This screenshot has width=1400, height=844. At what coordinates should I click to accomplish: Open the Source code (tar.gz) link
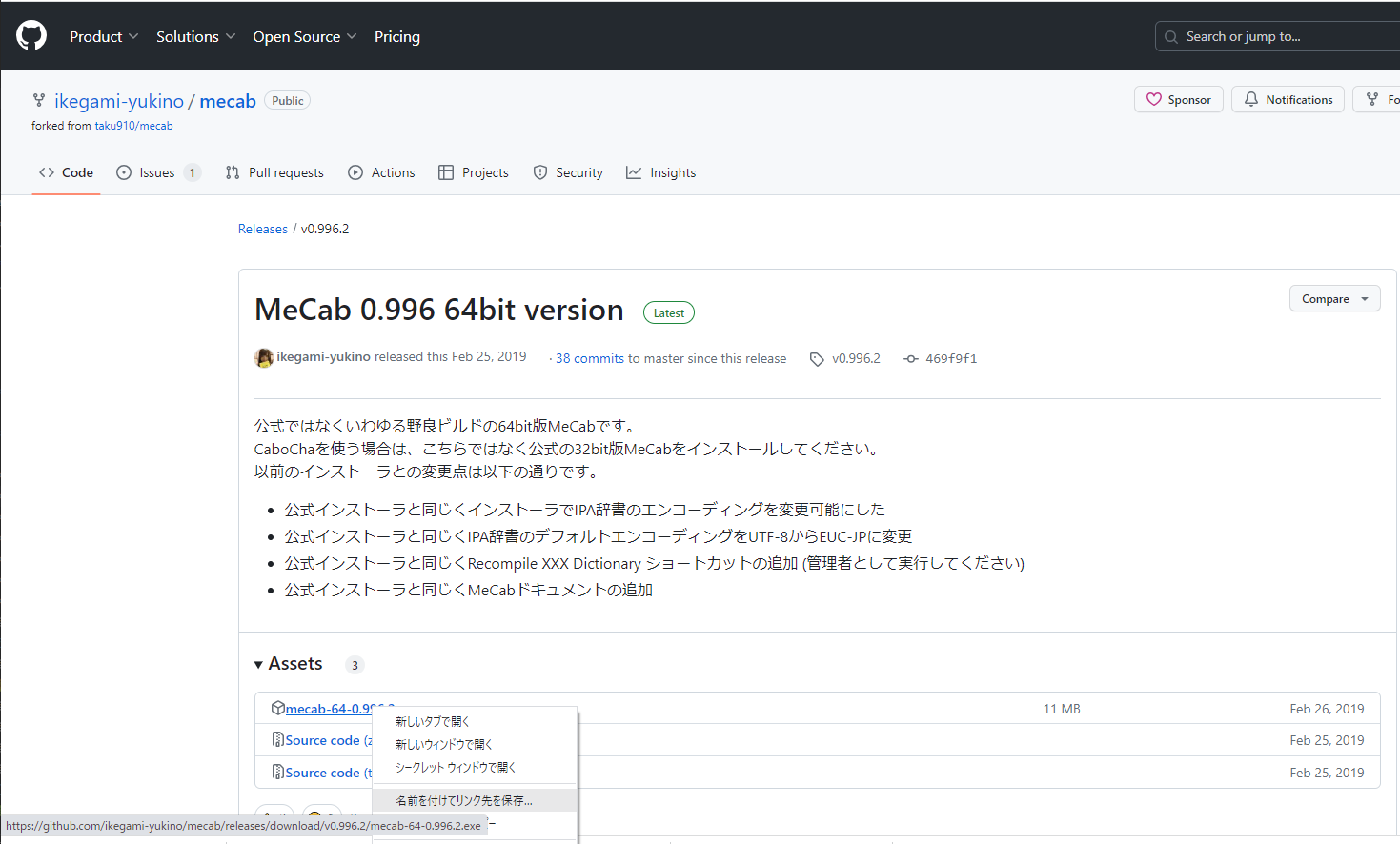pyautogui.click(x=329, y=773)
